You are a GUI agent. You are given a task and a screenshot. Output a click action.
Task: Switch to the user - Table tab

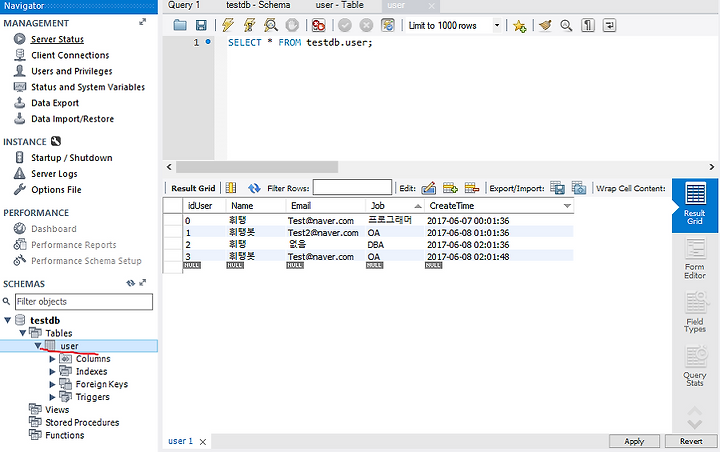coord(339,5)
